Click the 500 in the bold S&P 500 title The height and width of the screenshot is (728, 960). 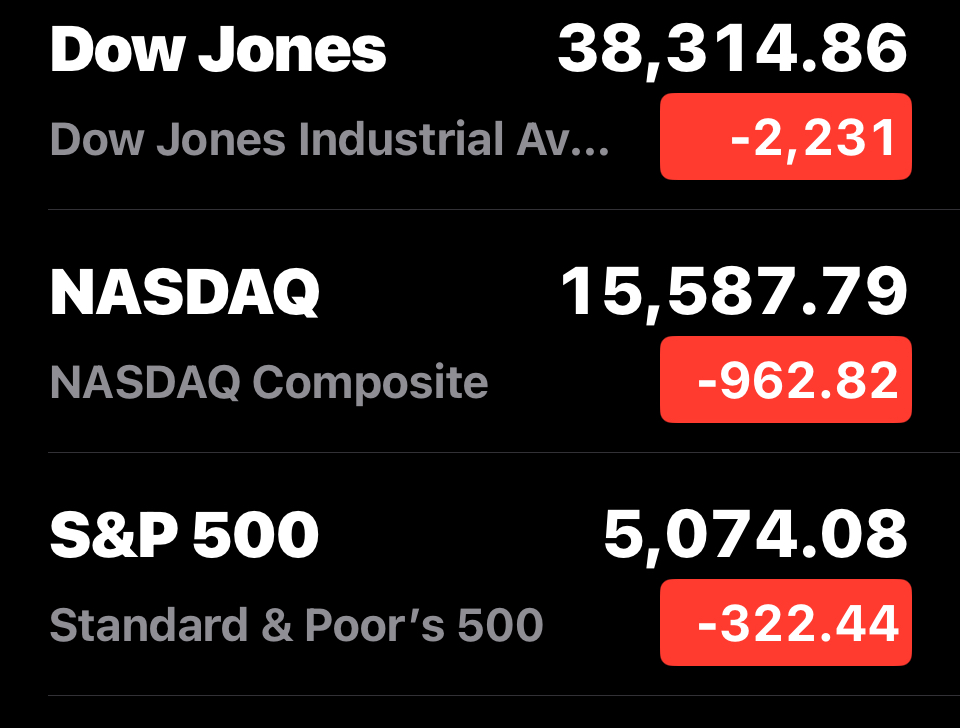tap(255, 535)
